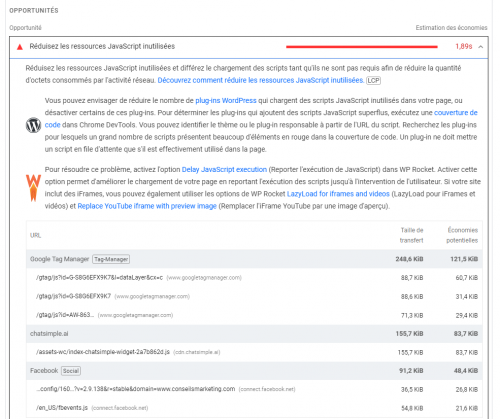Viewport: 500px width, 419px height.
Task: Open 'Découvrez comment réduire les ressources JavaScript inutilisées' link
Action: [x=261, y=80]
